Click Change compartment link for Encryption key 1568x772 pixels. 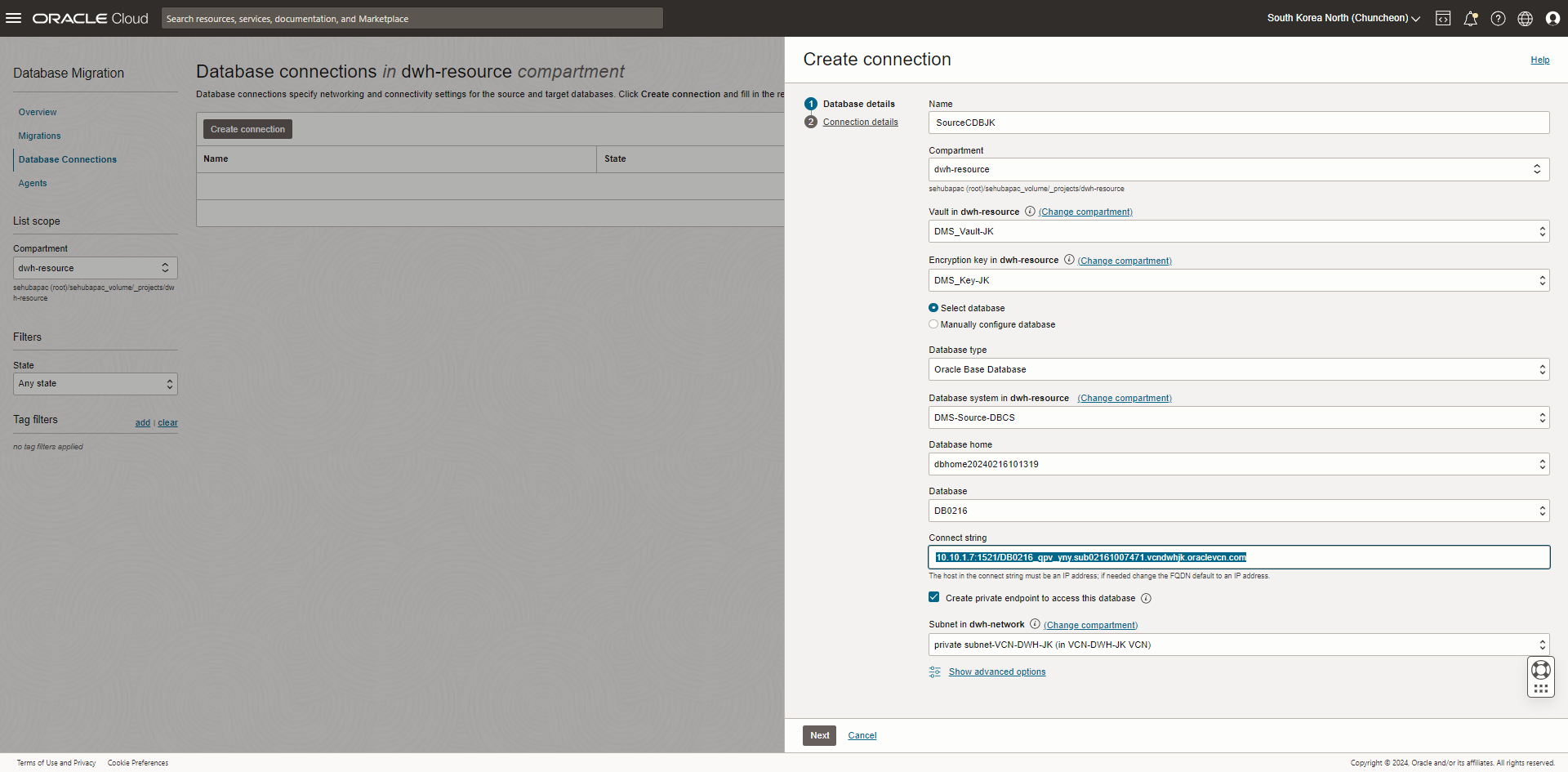click(x=1125, y=261)
